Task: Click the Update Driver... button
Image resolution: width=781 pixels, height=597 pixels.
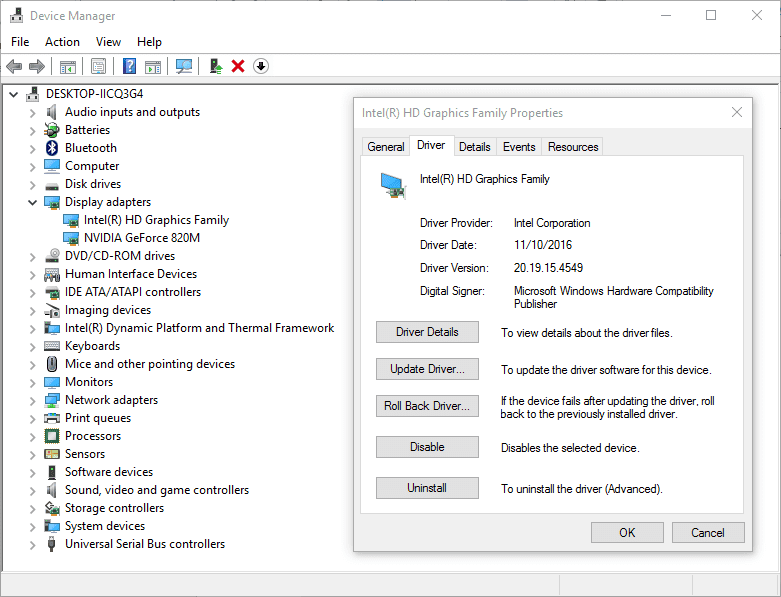Action: (427, 369)
